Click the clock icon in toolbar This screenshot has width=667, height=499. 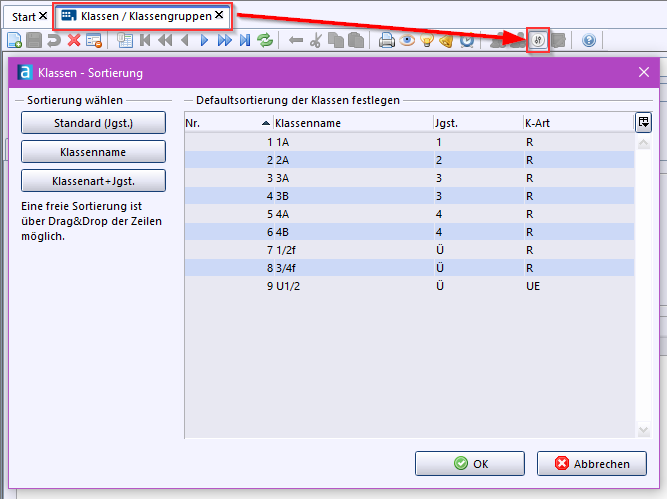pos(467,40)
